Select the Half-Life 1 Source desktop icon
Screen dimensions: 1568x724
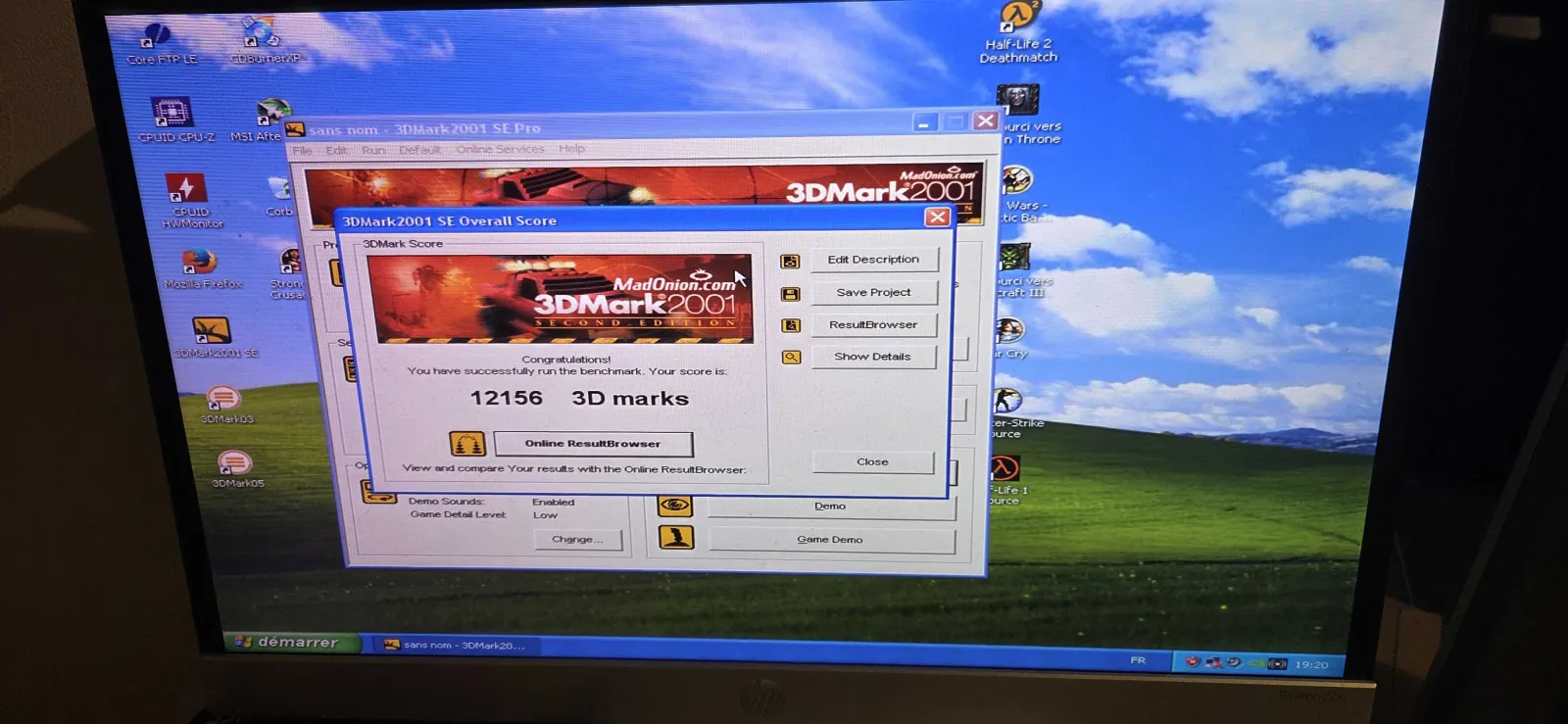(1004, 468)
